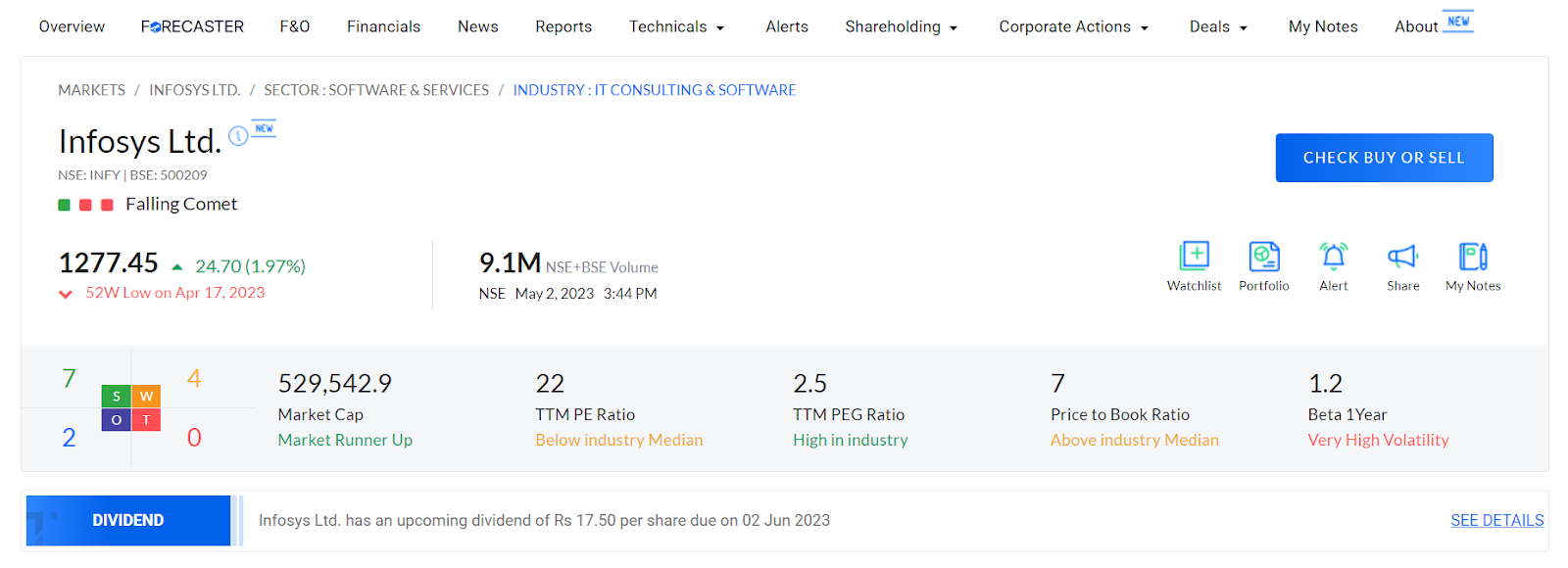This screenshot has width=1568, height=568.
Task: Click Below industry Median text
Action: click(619, 441)
